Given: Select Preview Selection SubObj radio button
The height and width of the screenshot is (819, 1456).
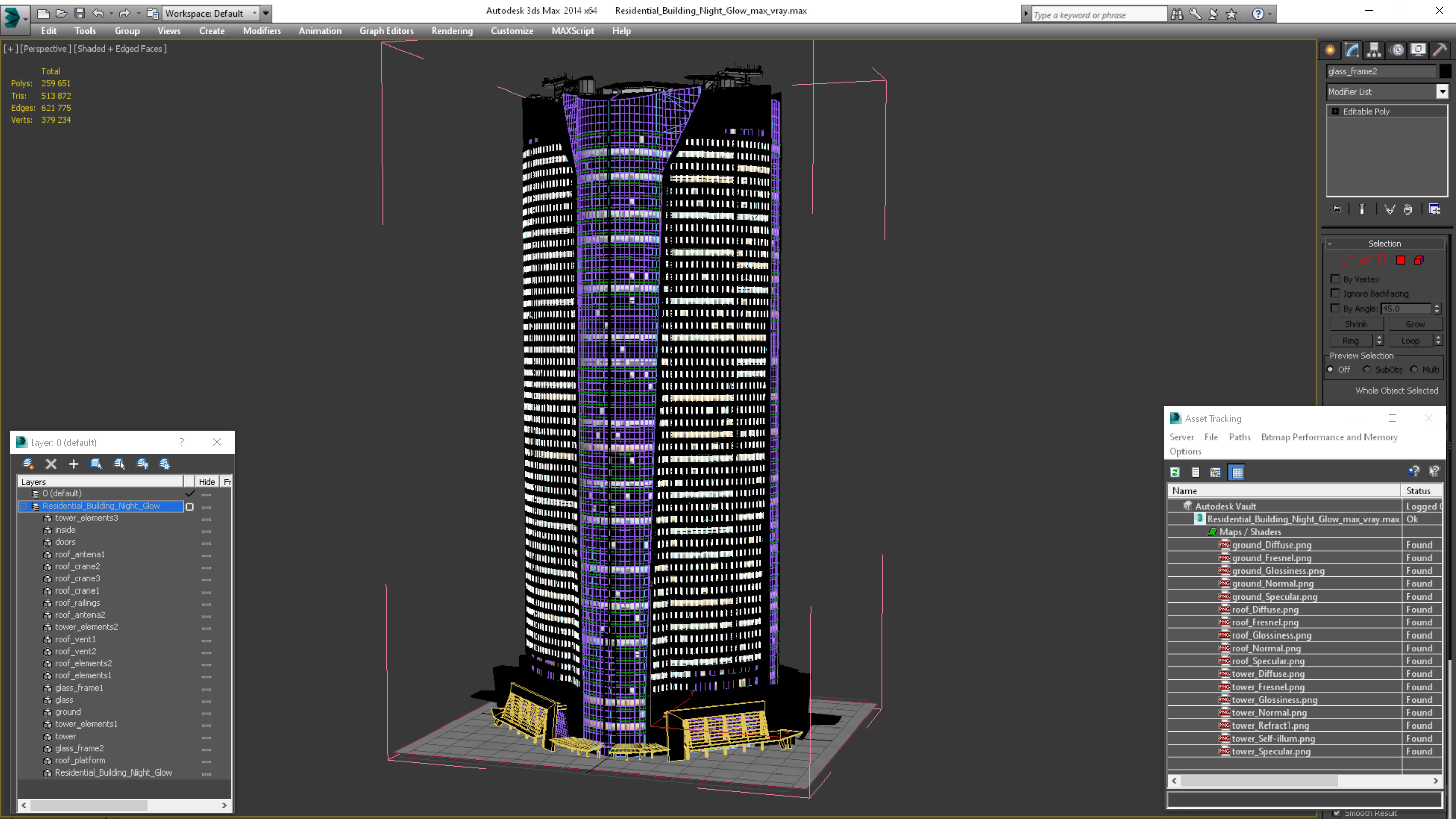Looking at the screenshot, I should point(1367,369).
